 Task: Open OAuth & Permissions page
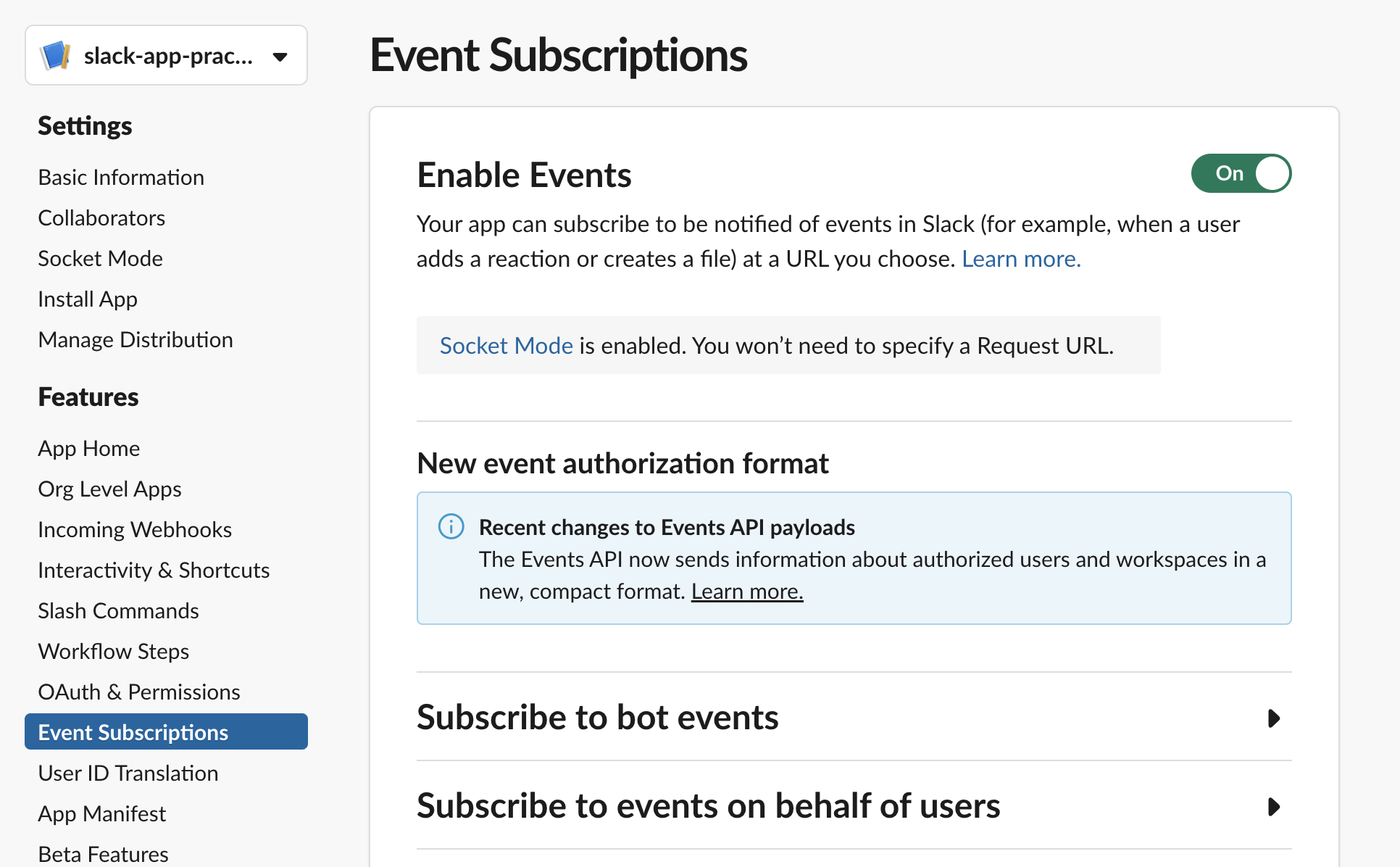pyautogui.click(x=138, y=692)
